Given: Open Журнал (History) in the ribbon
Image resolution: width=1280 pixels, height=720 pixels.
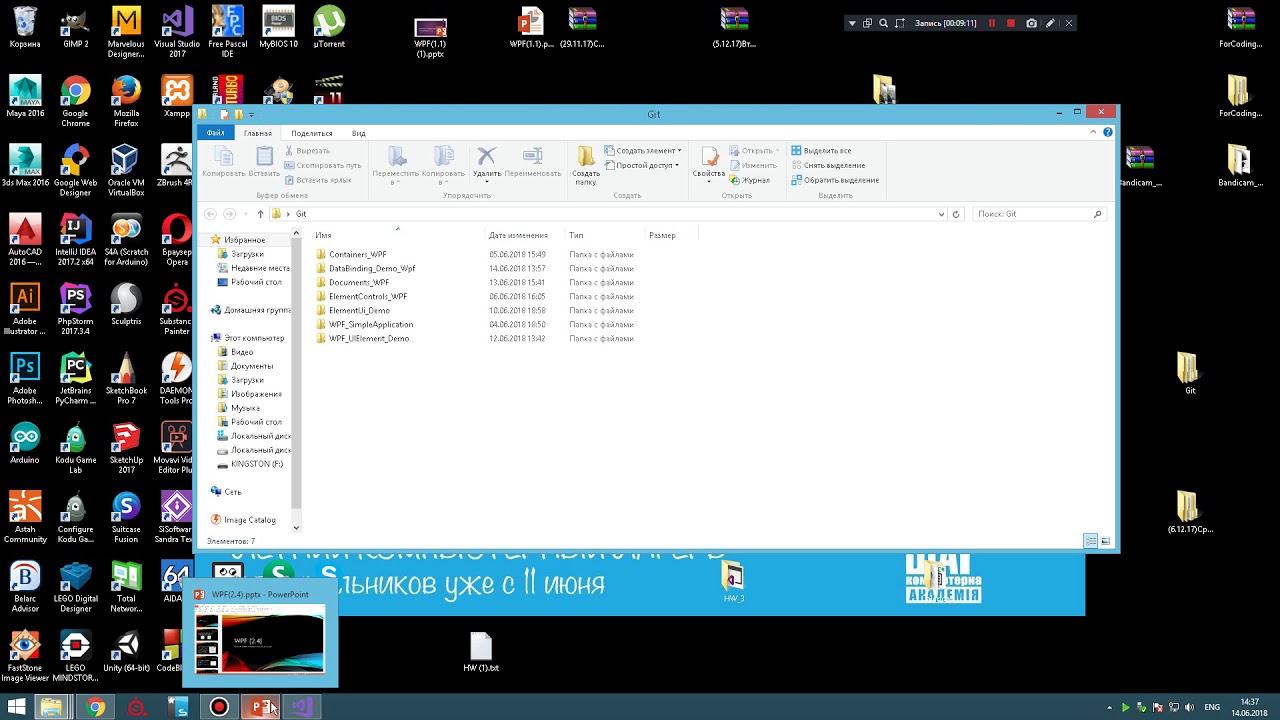Looking at the screenshot, I should [750, 180].
